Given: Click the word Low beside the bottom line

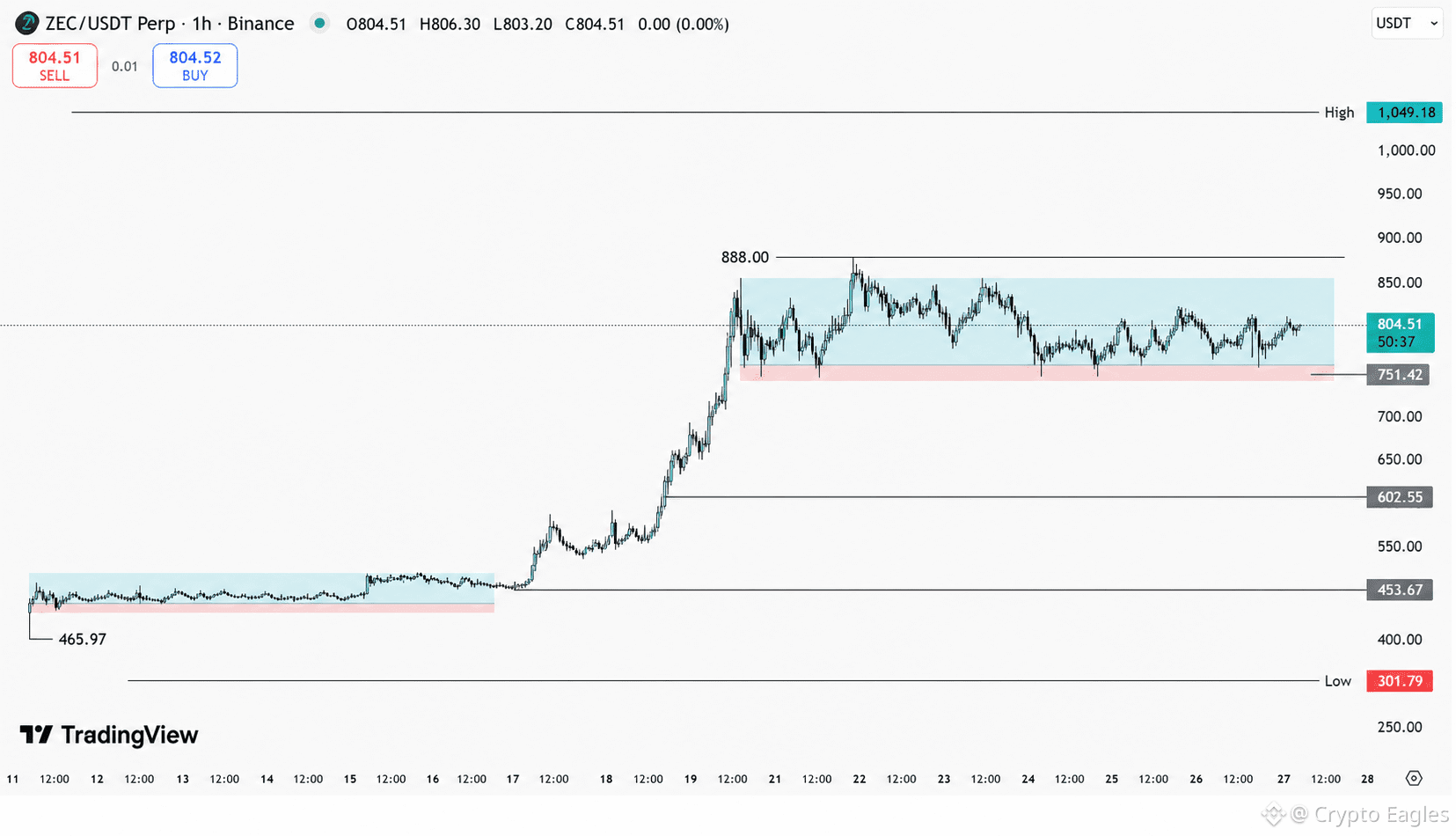Looking at the screenshot, I should pos(1337,681).
